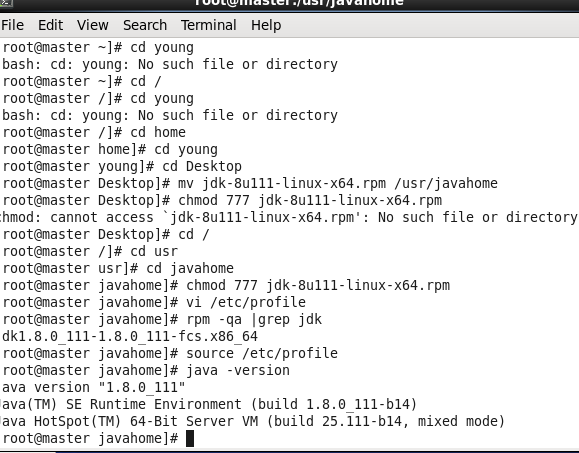Click the 'vi /etc/profile' command line
This screenshot has width=579, height=453.
click(x=154, y=302)
